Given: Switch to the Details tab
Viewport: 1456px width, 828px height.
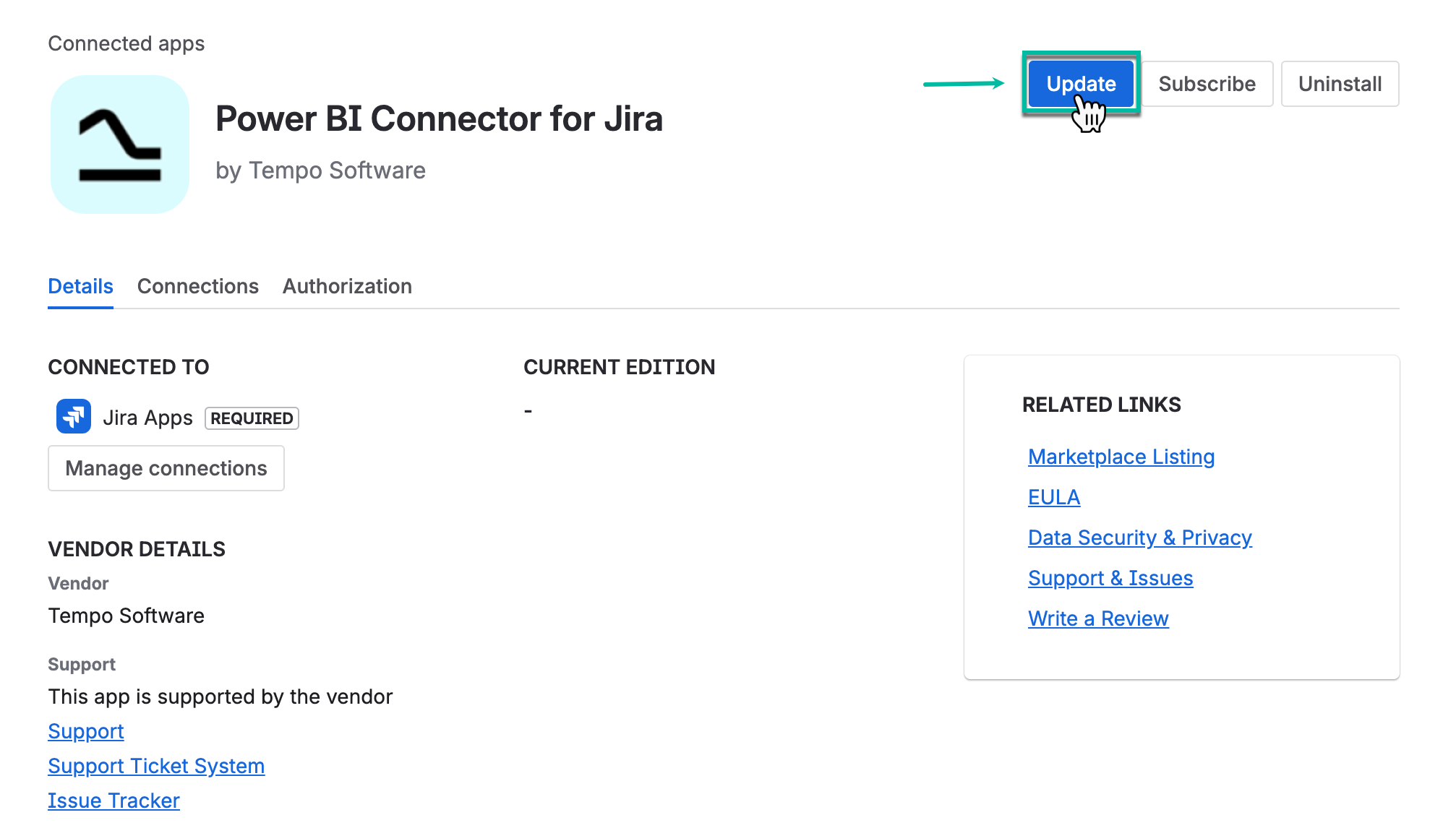Looking at the screenshot, I should click(x=80, y=286).
